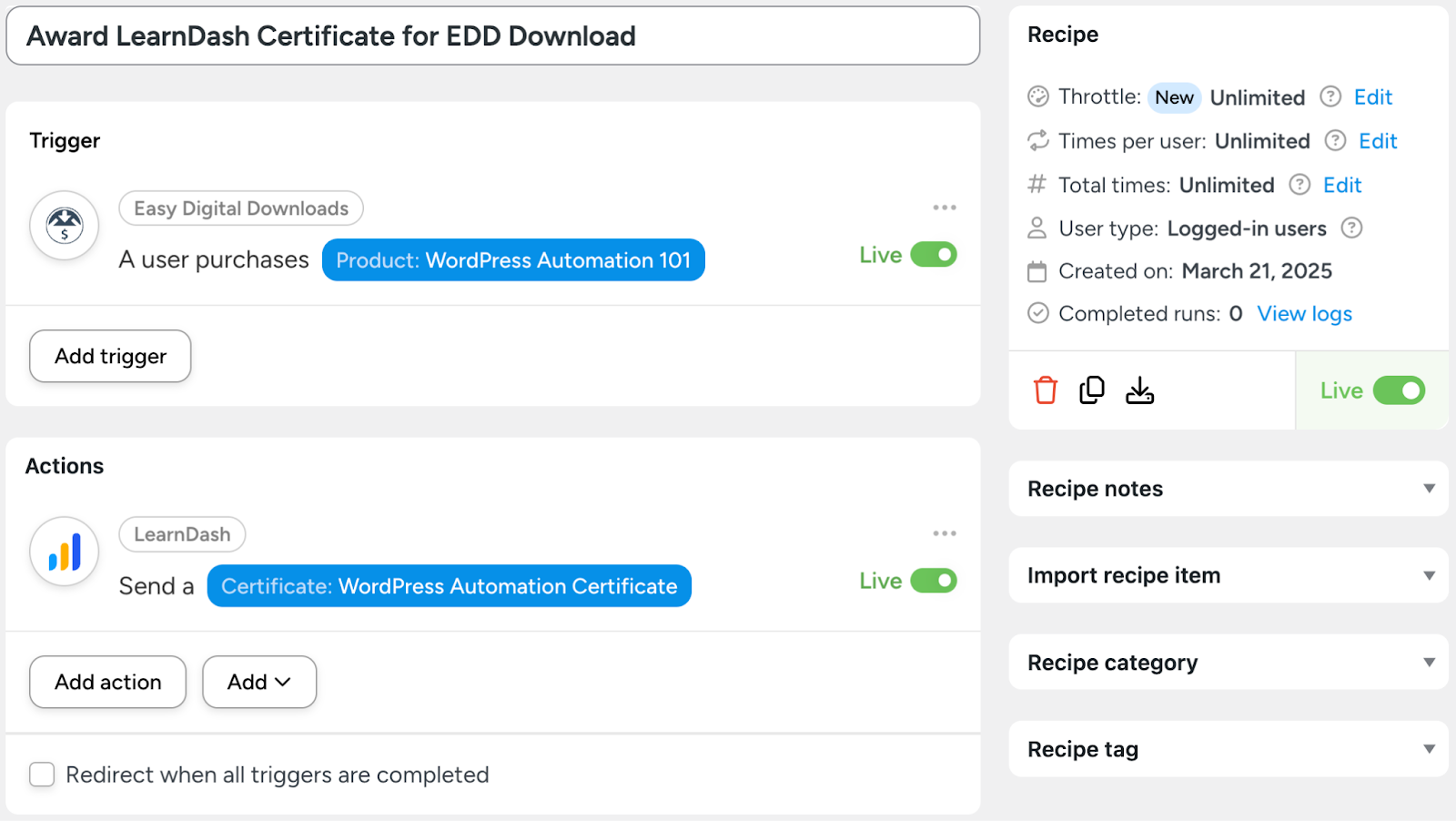Click the recipe title input field

point(492,36)
